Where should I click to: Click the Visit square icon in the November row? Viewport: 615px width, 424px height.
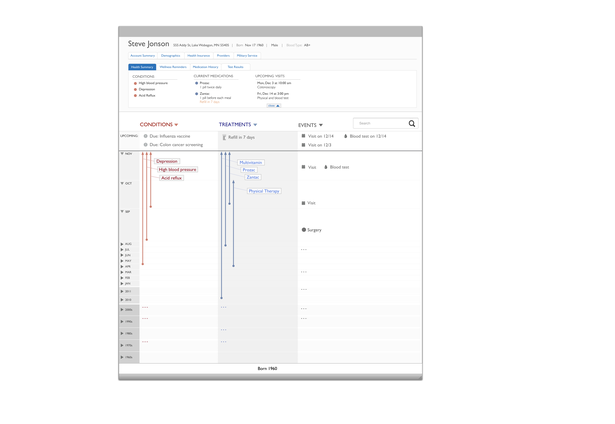[x=303, y=167]
